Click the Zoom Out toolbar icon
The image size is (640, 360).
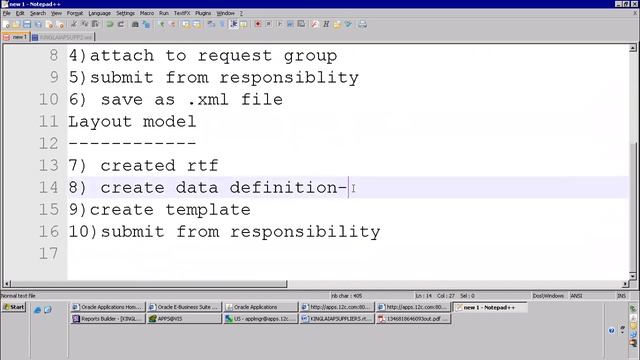172,24
